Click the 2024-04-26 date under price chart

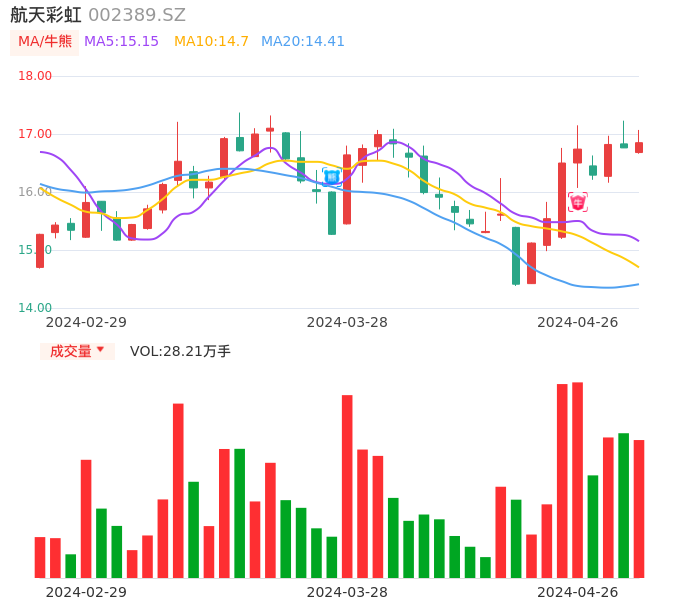pyautogui.click(x=578, y=322)
